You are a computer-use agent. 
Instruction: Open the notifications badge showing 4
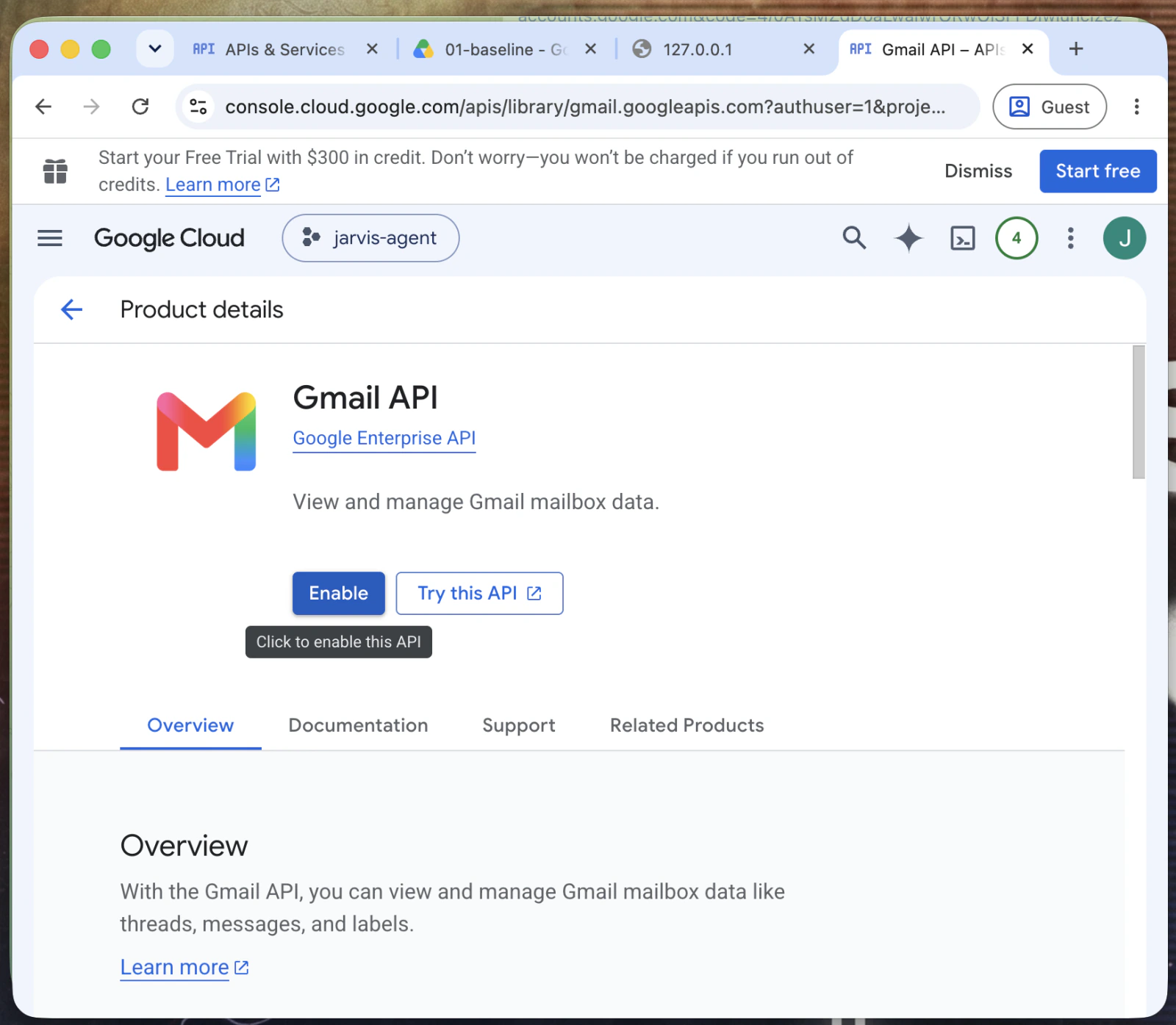pyautogui.click(x=1017, y=238)
